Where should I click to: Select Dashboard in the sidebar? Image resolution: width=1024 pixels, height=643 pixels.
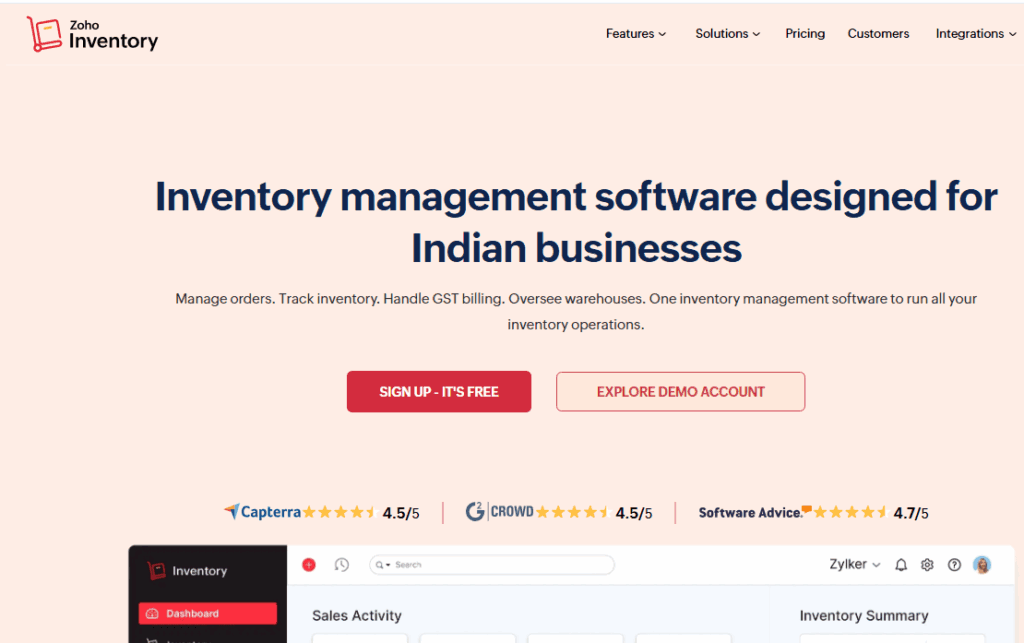click(207, 614)
